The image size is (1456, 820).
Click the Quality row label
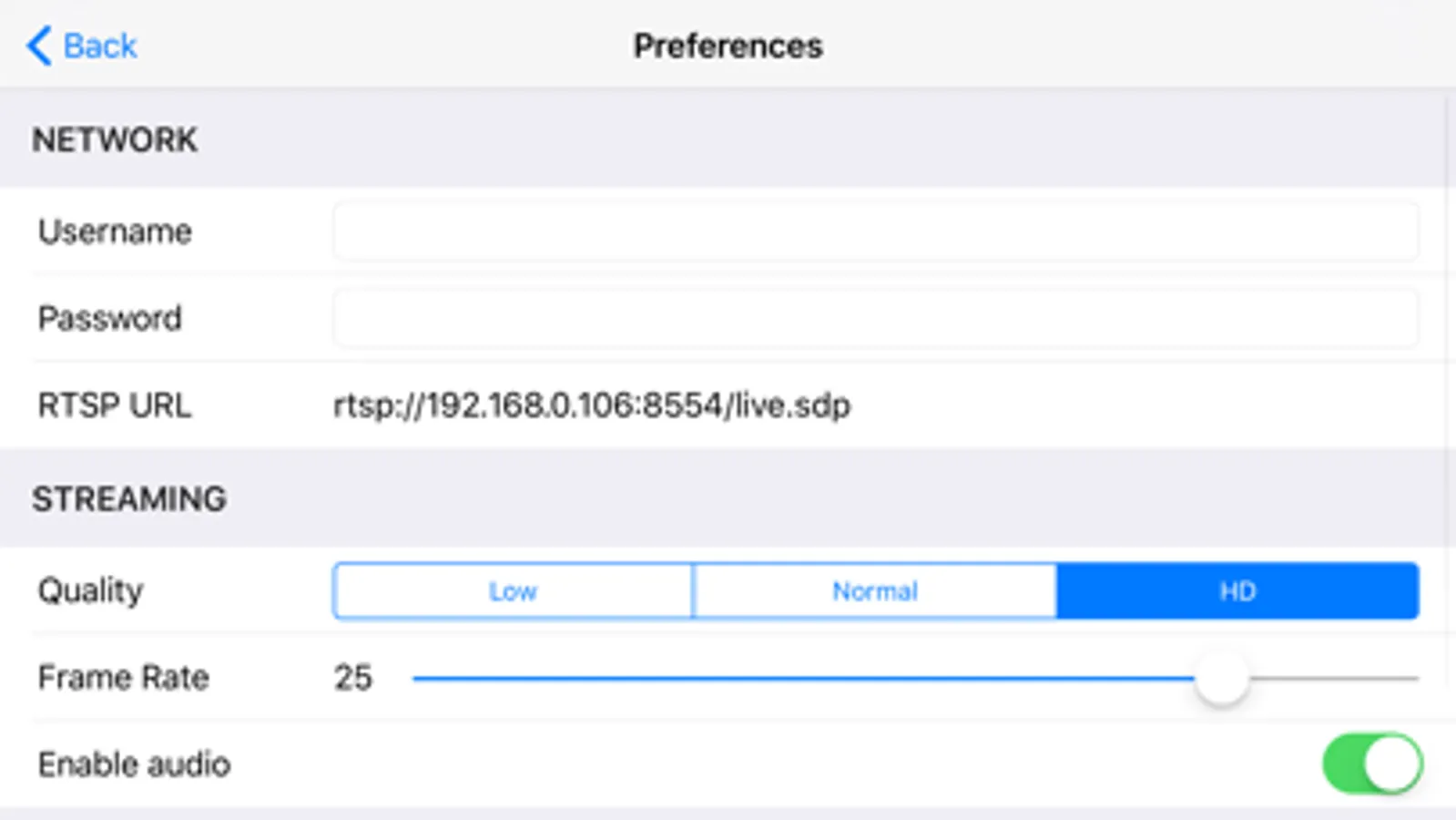point(90,591)
